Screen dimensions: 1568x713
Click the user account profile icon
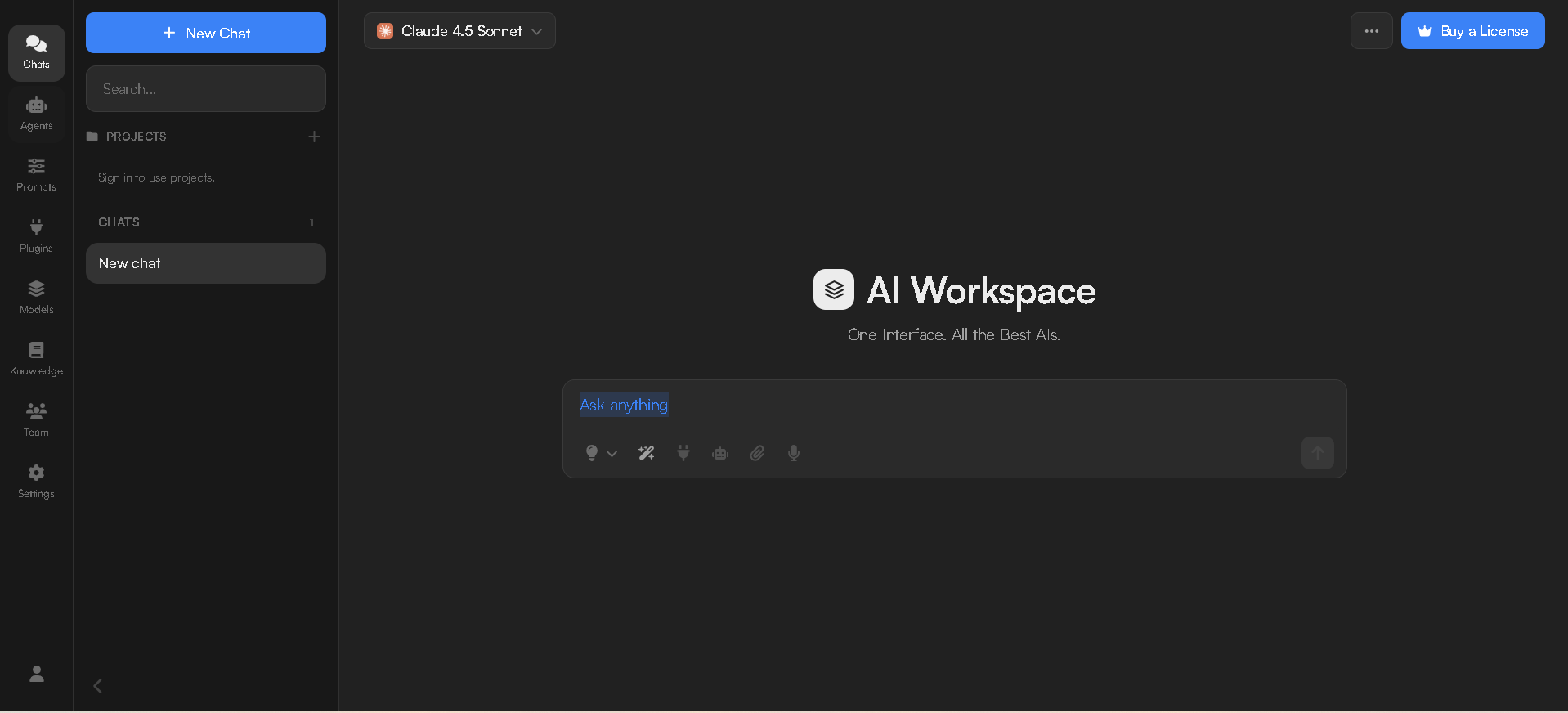click(37, 674)
